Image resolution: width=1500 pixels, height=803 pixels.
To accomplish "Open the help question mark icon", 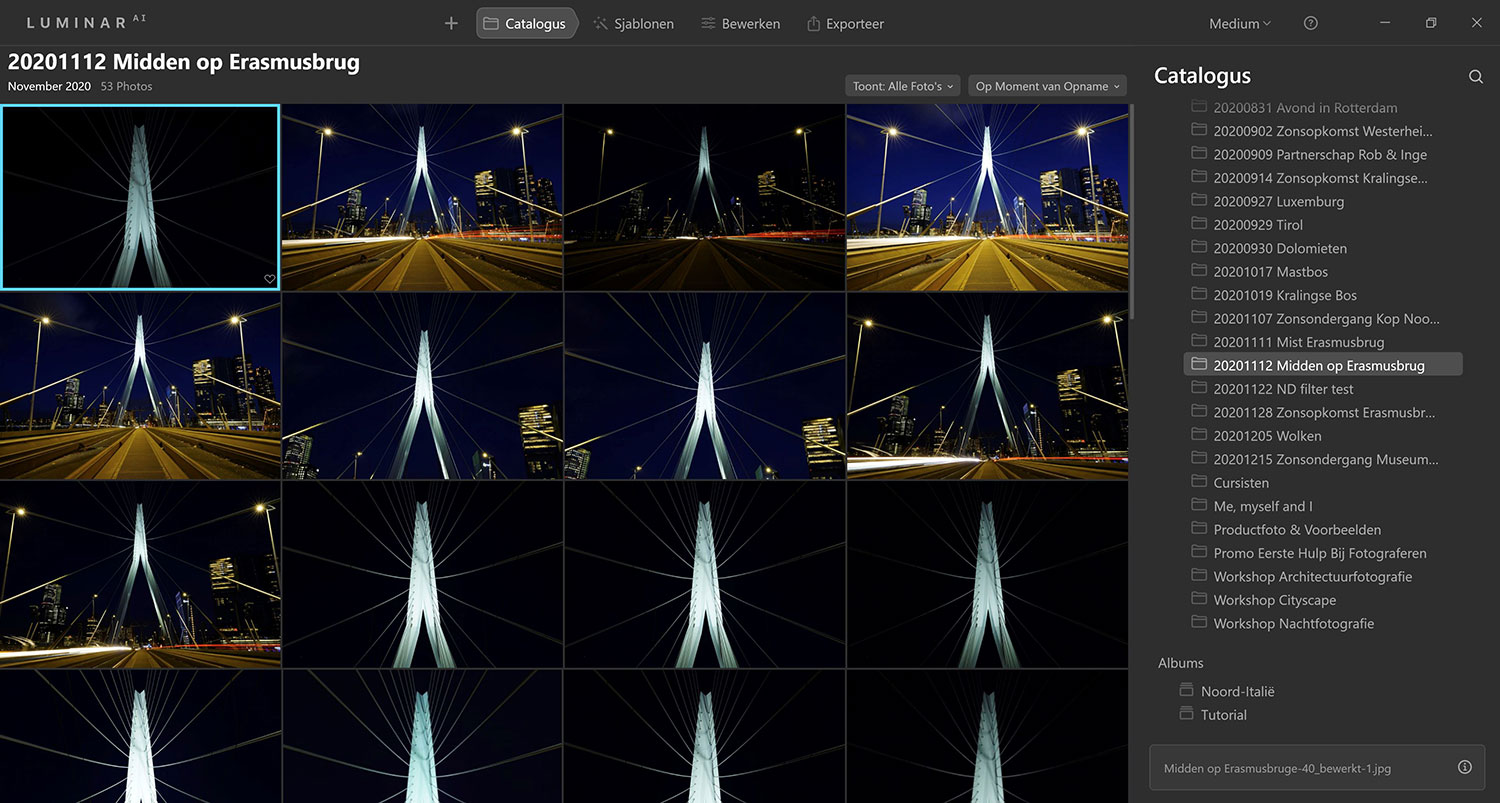I will [x=1311, y=23].
